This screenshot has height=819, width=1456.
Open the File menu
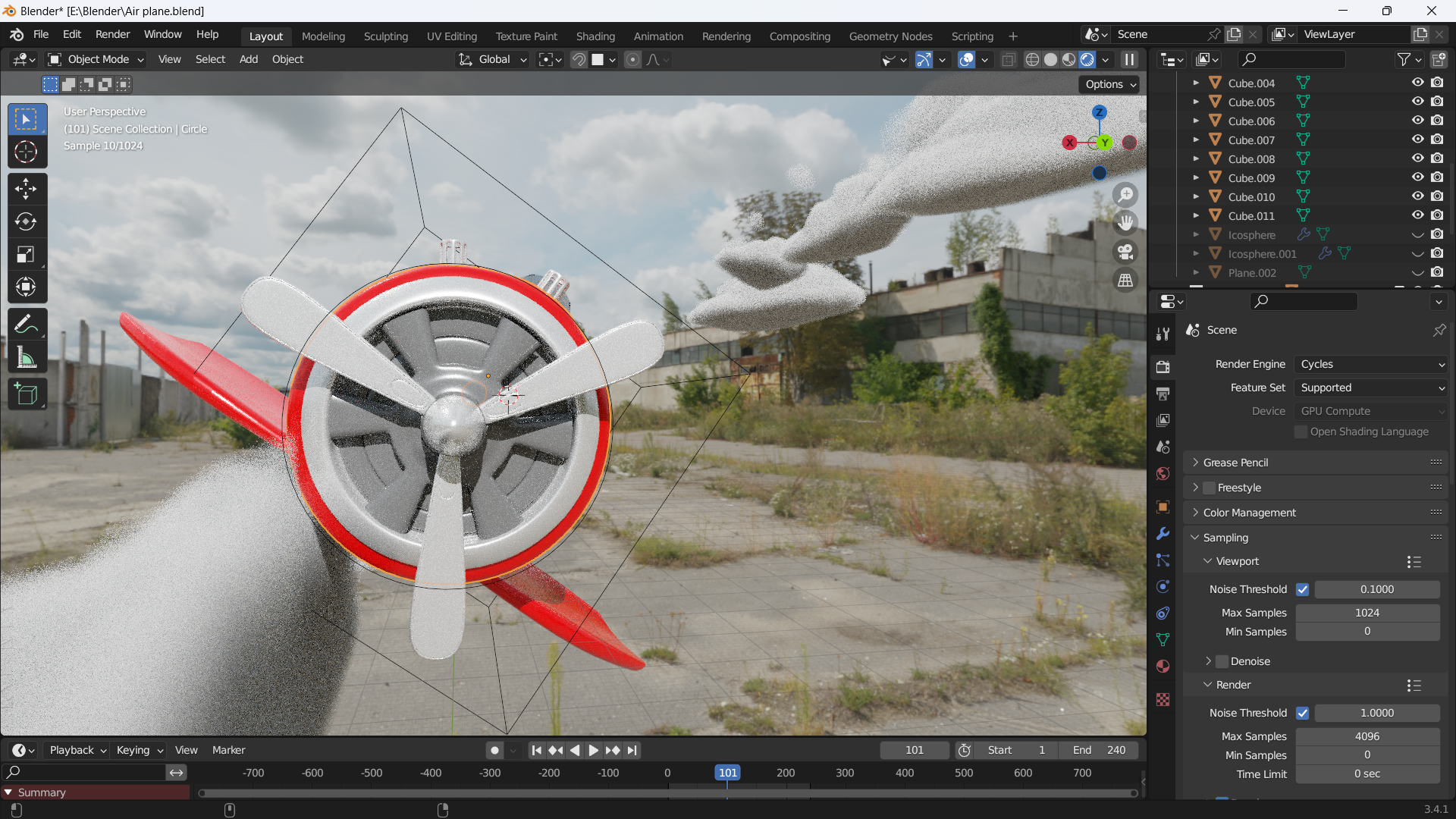pyautogui.click(x=41, y=35)
